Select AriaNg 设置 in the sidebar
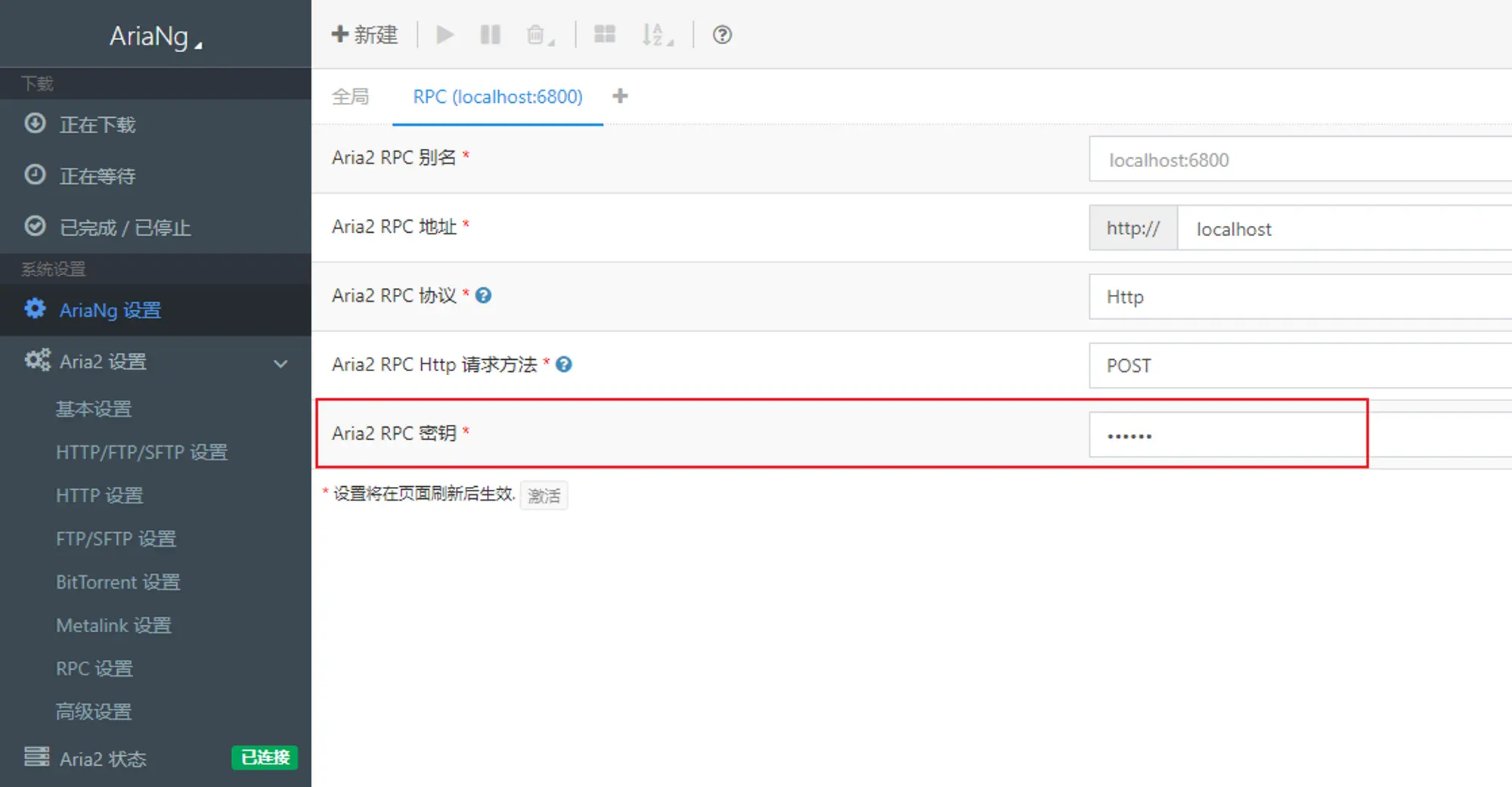 (x=156, y=310)
